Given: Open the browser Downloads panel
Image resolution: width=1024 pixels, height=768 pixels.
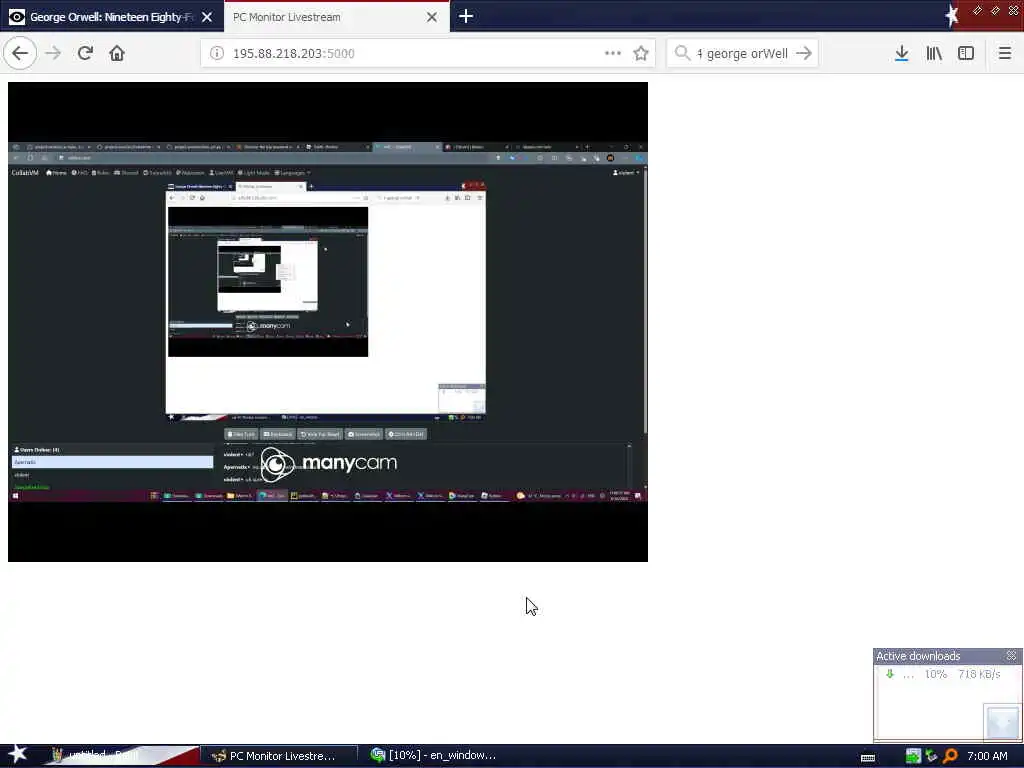Looking at the screenshot, I should click(901, 54).
